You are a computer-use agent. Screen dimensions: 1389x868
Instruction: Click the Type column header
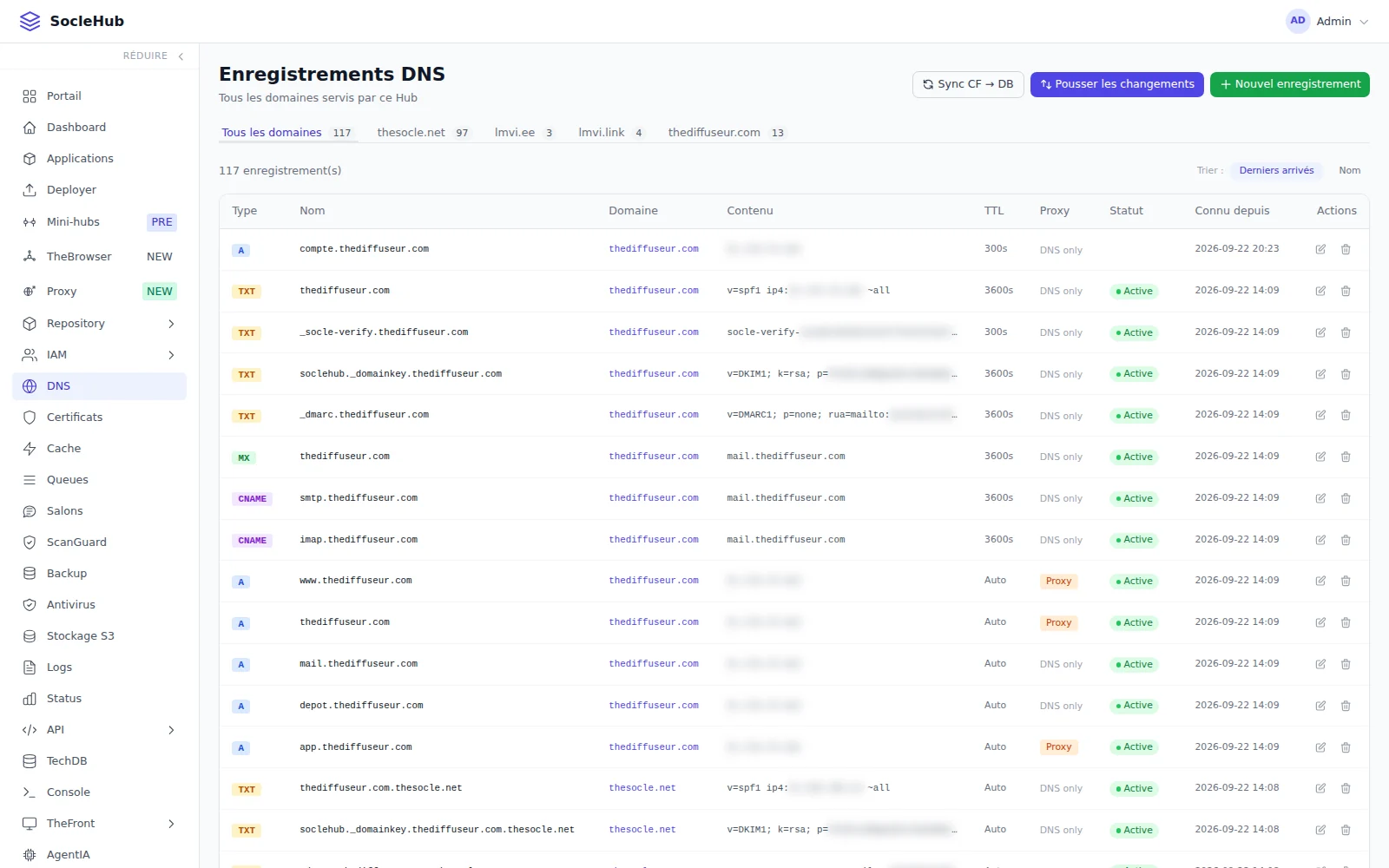click(x=245, y=211)
